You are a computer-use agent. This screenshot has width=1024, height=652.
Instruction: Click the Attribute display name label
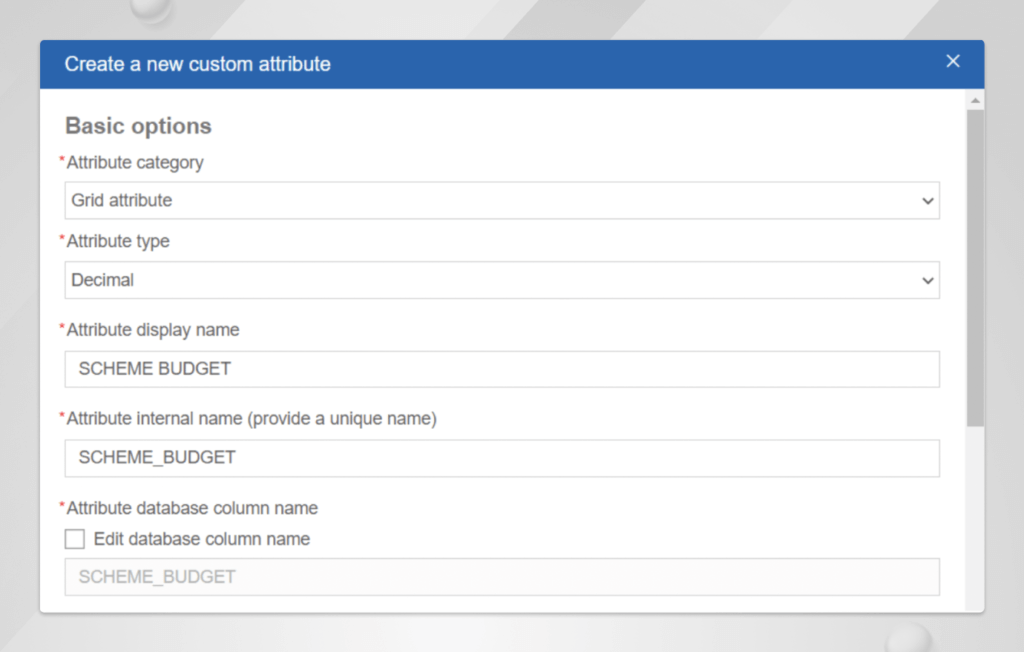click(153, 329)
